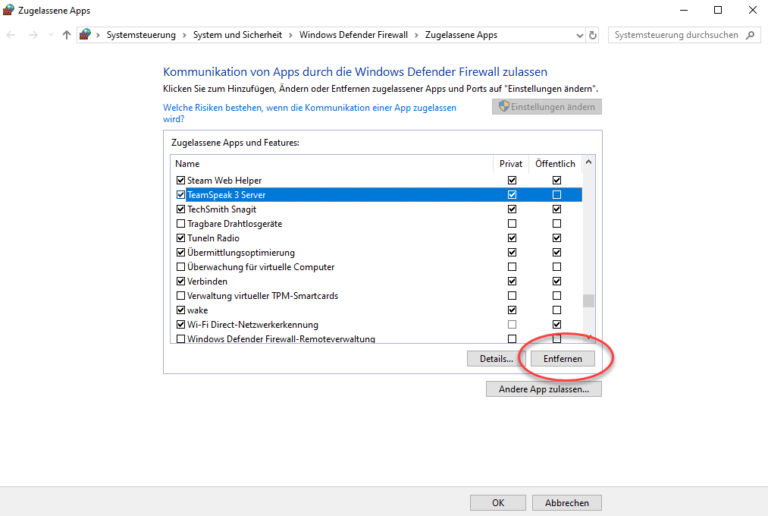Click the Privat column header
768x516 pixels.
point(511,164)
